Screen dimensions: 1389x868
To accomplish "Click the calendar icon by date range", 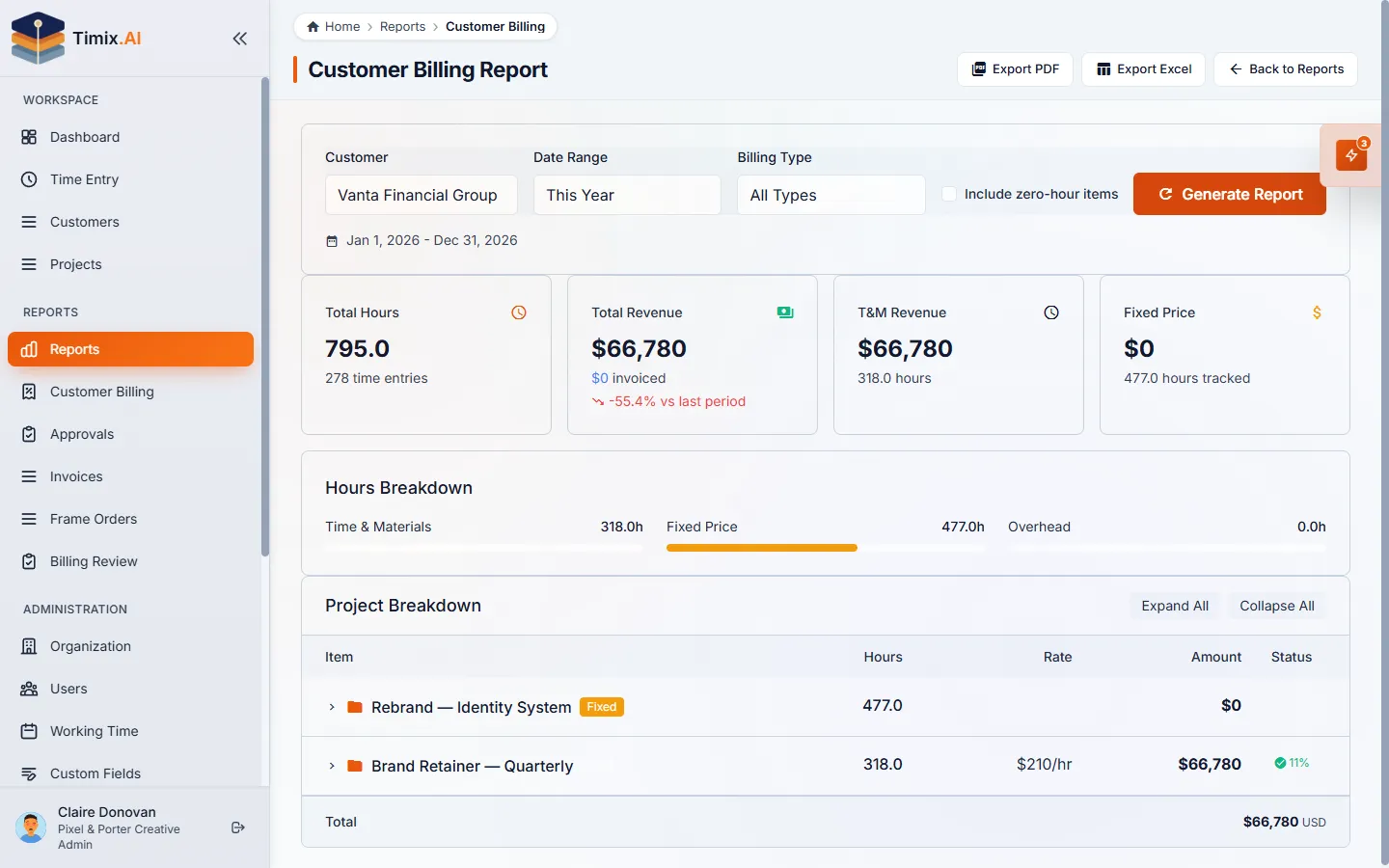I will tap(332, 241).
